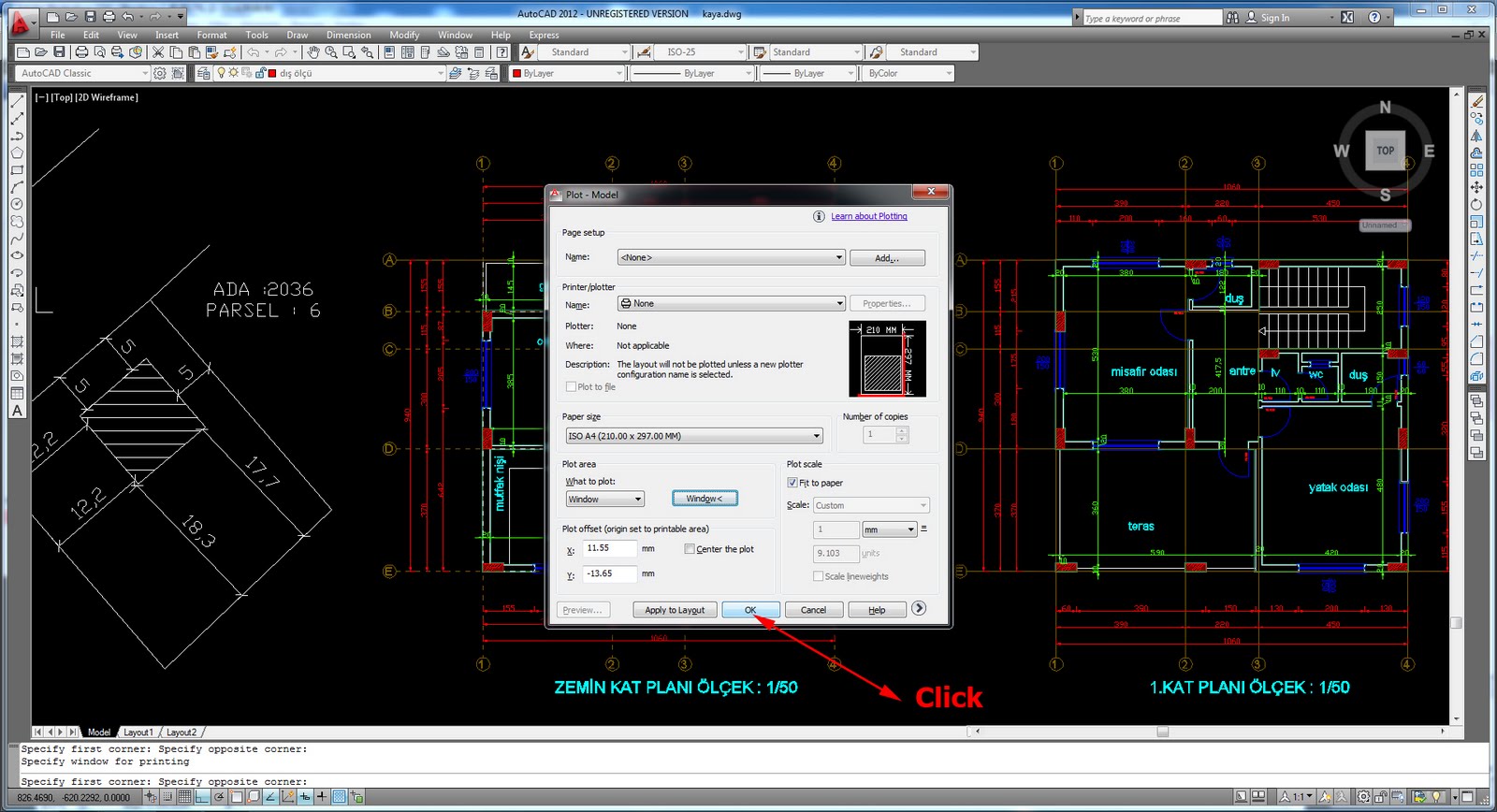Click the Plot printer icon in Standard toolbar
The image size is (1497, 812).
(81, 52)
